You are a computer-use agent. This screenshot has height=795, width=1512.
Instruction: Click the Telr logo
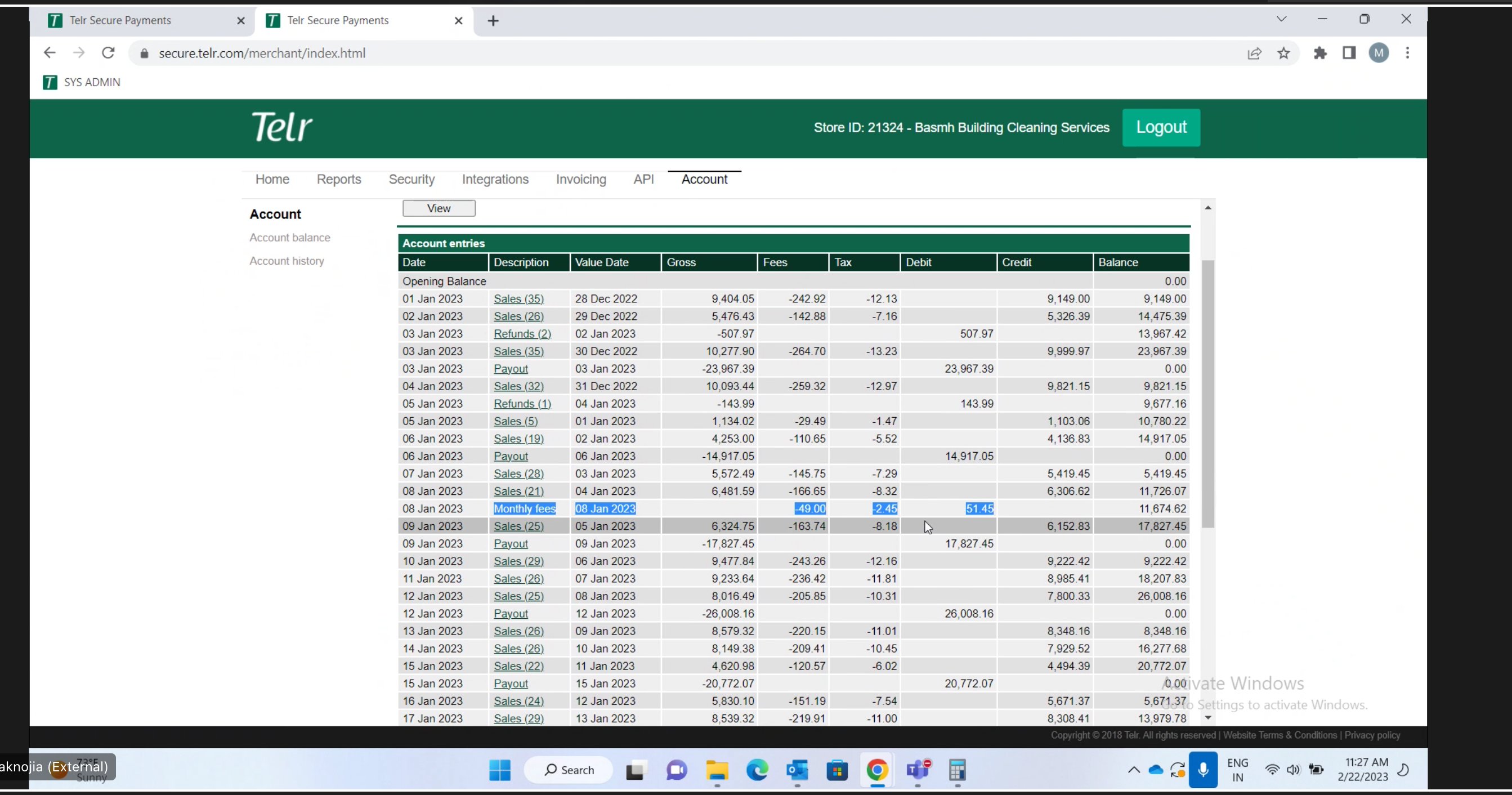281,127
